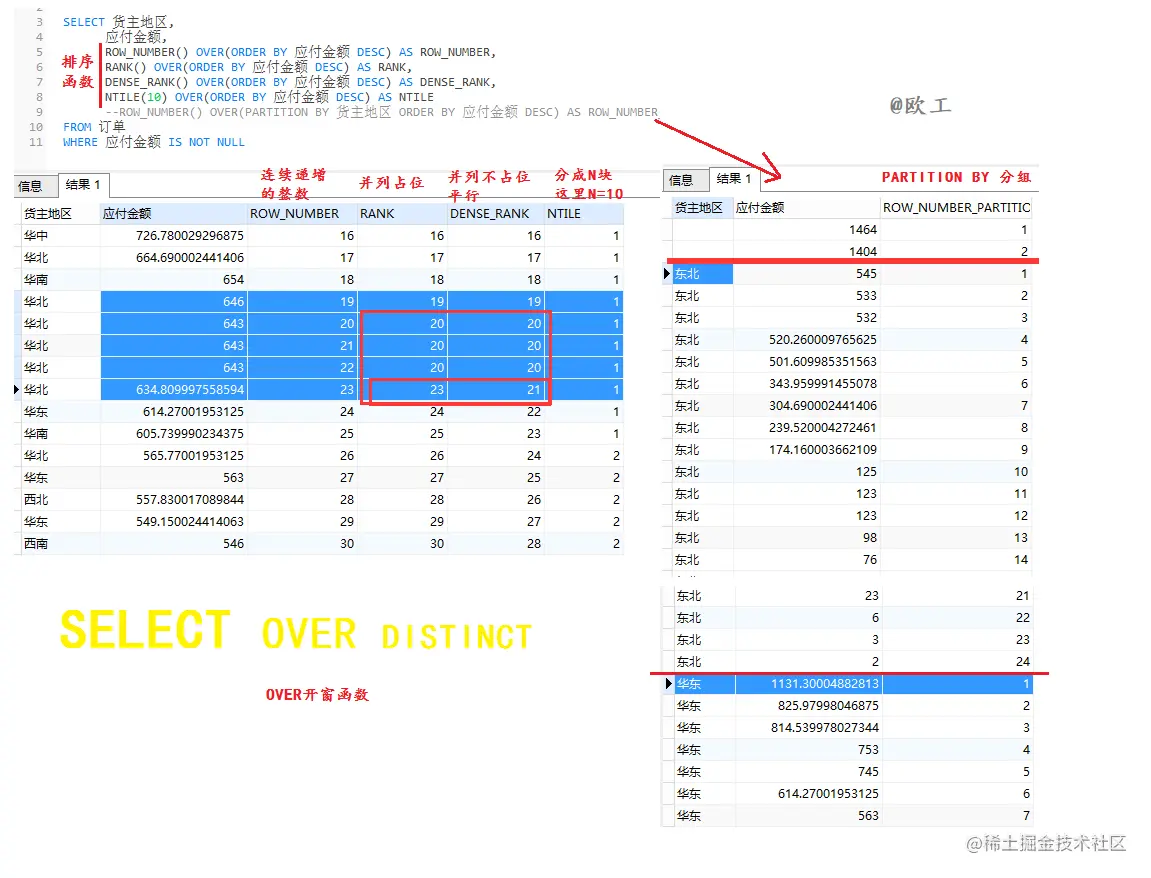Click the RANK column header
The image size is (1151, 878).
click(402, 214)
